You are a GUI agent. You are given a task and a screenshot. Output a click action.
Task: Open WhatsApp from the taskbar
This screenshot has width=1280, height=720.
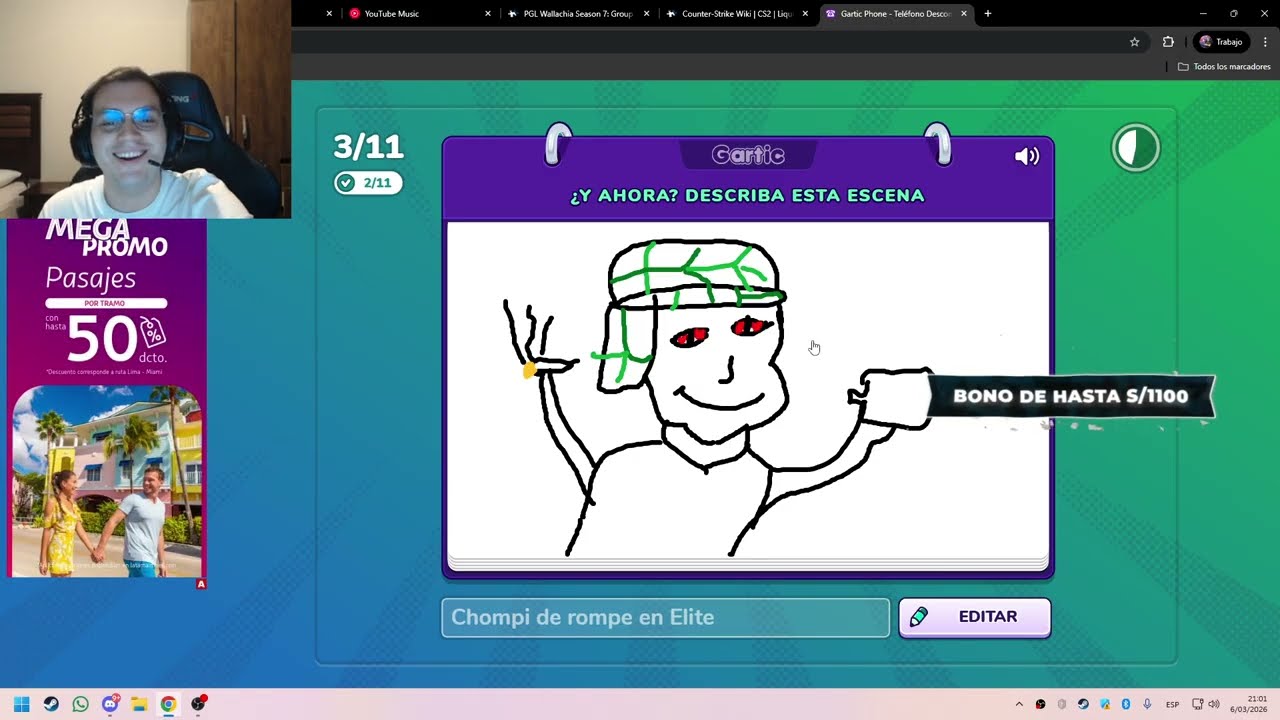80,704
